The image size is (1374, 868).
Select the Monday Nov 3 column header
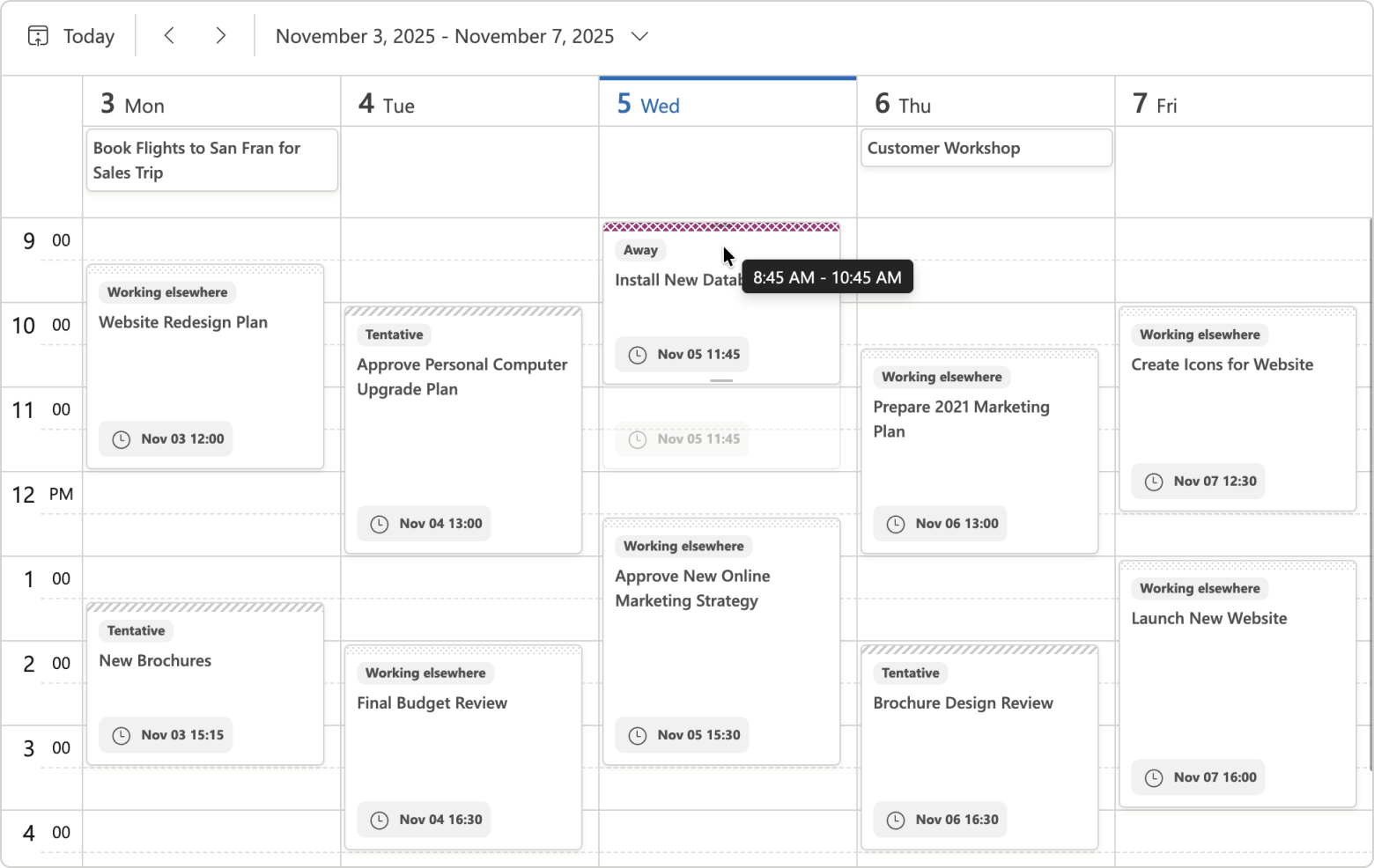tap(130, 104)
